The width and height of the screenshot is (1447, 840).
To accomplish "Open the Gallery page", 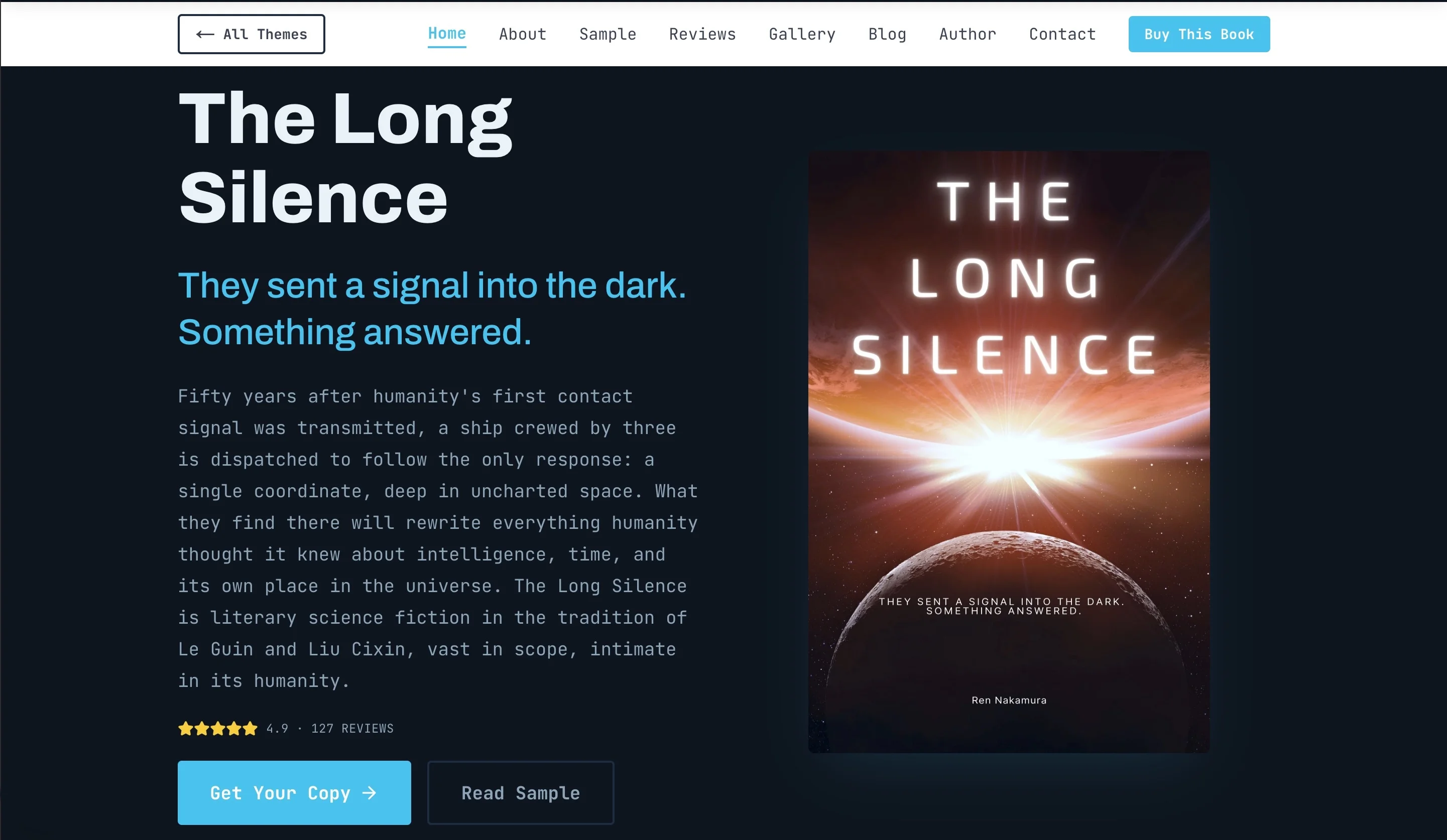I will (802, 35).
